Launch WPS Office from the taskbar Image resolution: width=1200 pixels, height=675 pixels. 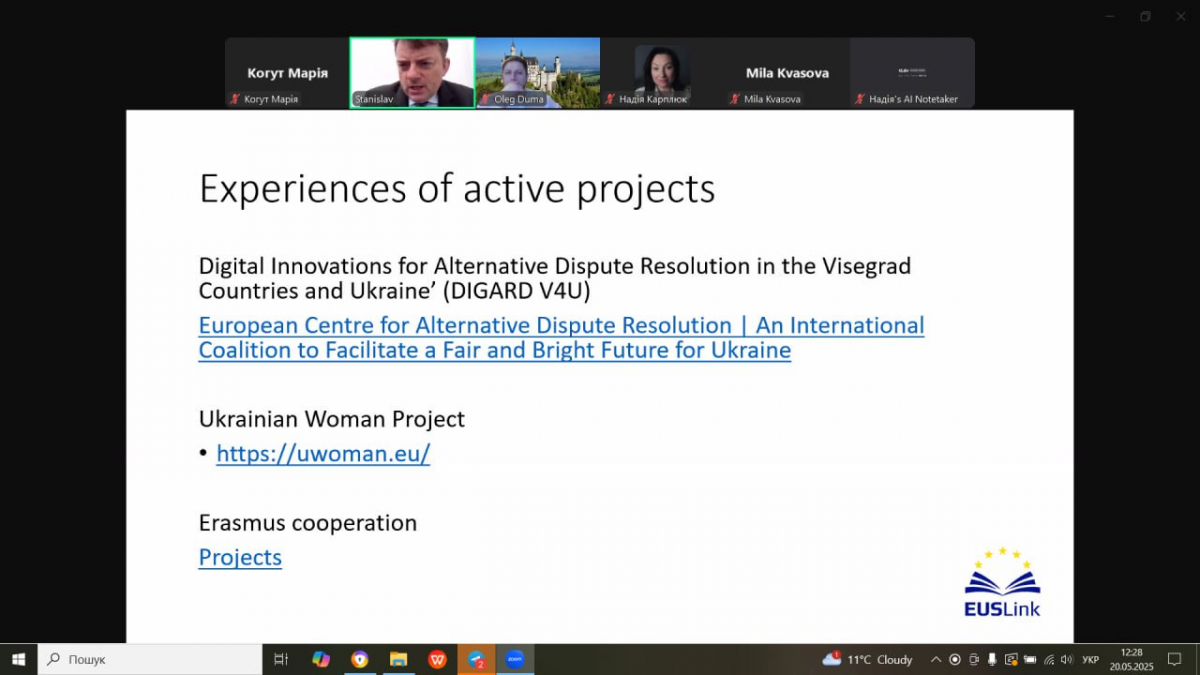coord(437,660)
